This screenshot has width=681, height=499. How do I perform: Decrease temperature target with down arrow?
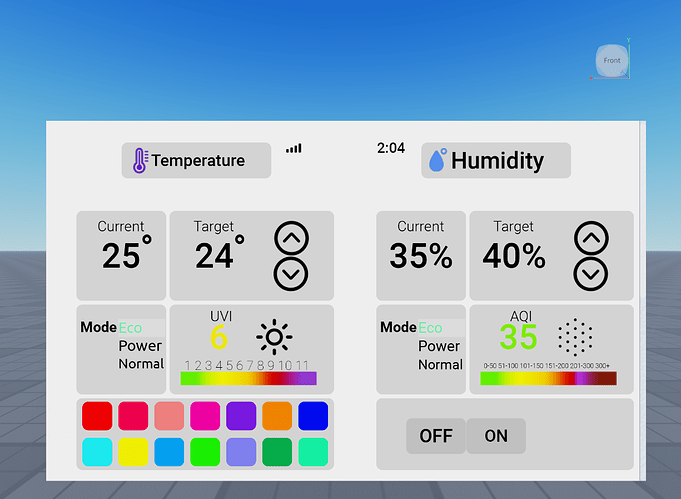click(x=291, y=273)
